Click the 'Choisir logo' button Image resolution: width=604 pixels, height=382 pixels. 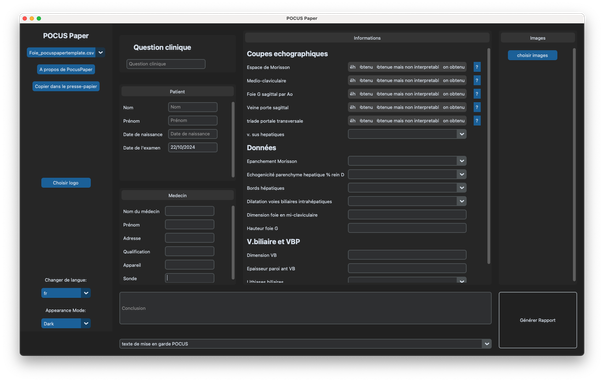point(66,183)
